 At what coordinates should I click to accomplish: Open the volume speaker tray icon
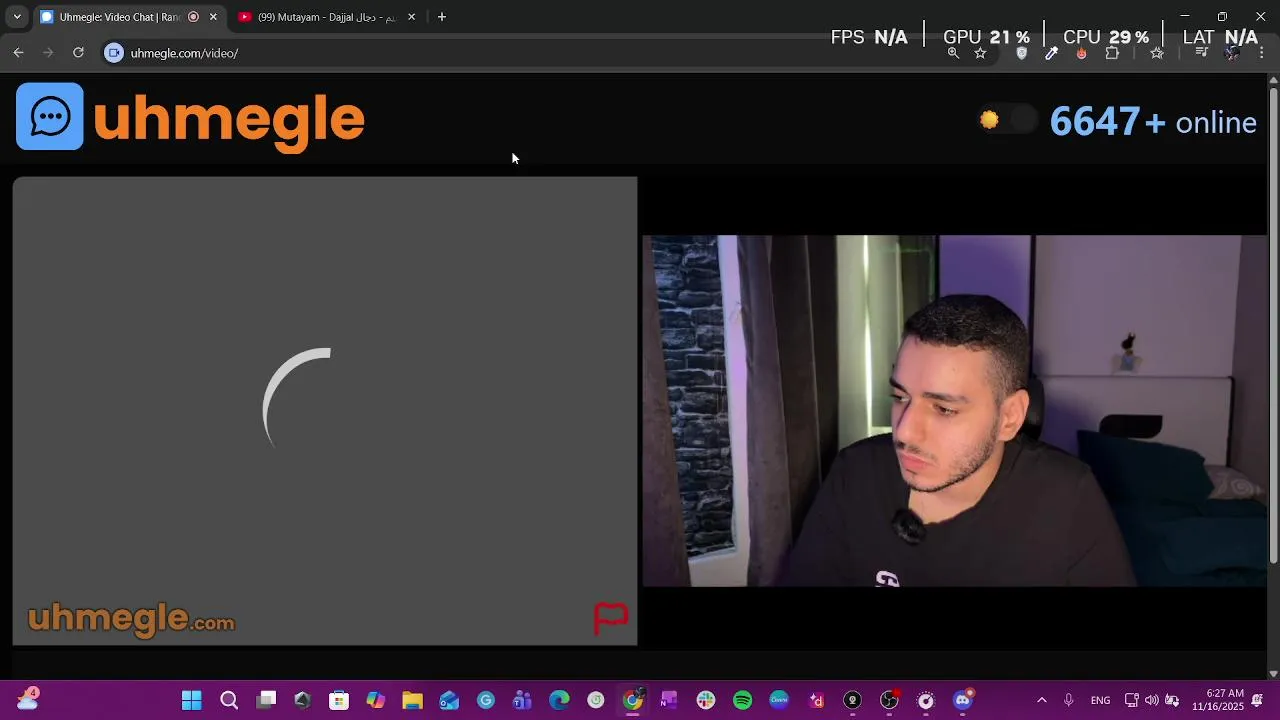pos(1152,700)
